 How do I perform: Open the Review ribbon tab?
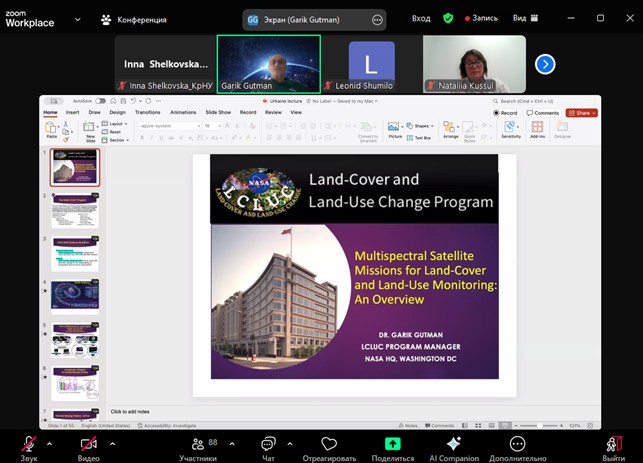tap(273, 112)
